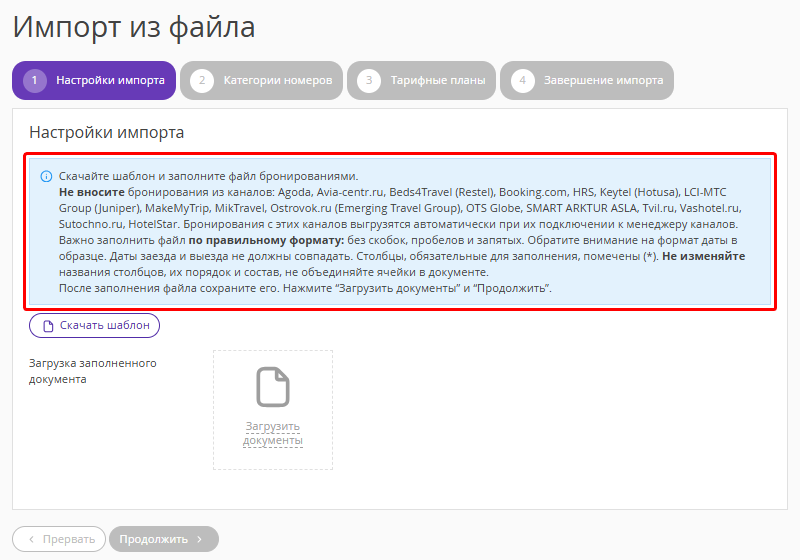Click the "Продолжить" button
Image resolution: width=800 pixels, height=560 pixels.
click(x=164, y=539)
